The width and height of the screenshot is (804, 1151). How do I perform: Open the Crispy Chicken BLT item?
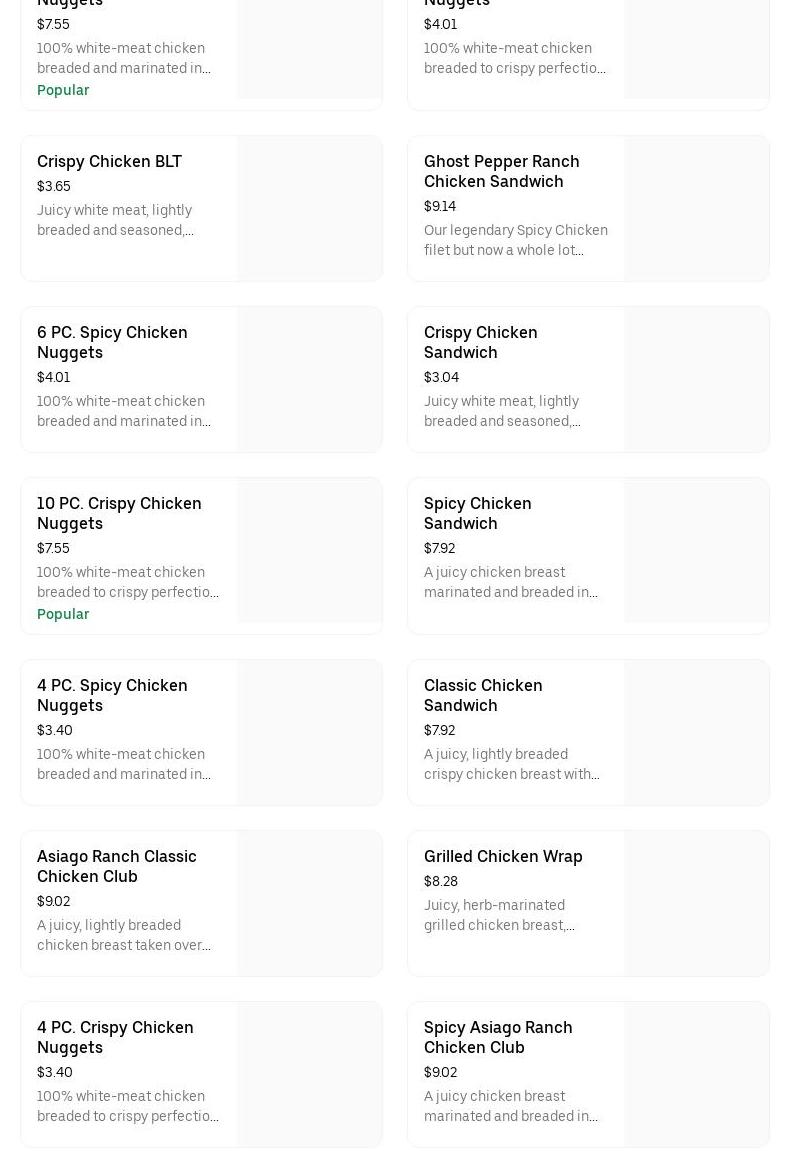[109, 161]
